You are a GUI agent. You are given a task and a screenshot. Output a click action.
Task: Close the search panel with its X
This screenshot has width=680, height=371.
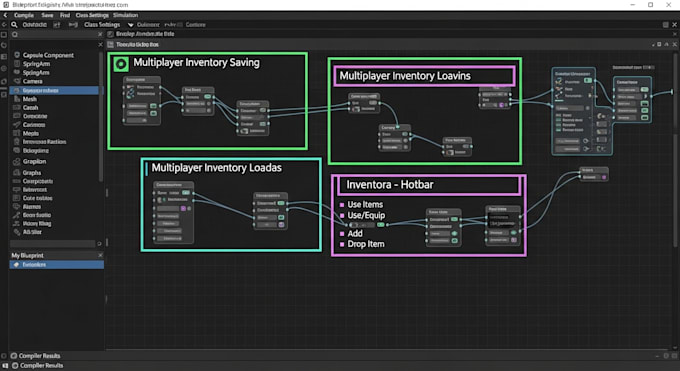pos(100,34)
